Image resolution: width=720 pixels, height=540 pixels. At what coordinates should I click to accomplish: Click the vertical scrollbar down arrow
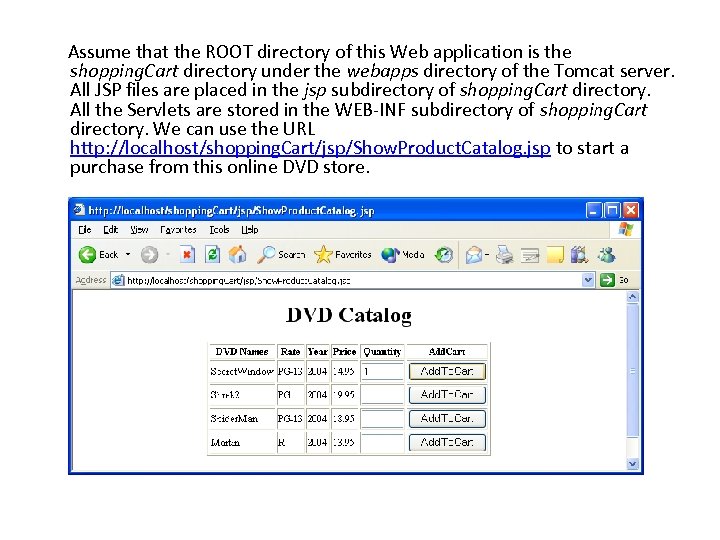(632, 464)
